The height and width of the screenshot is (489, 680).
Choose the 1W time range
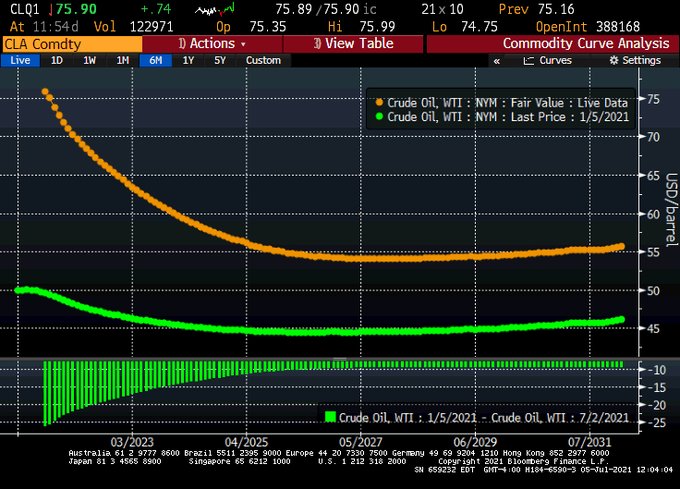pos(89,61)
